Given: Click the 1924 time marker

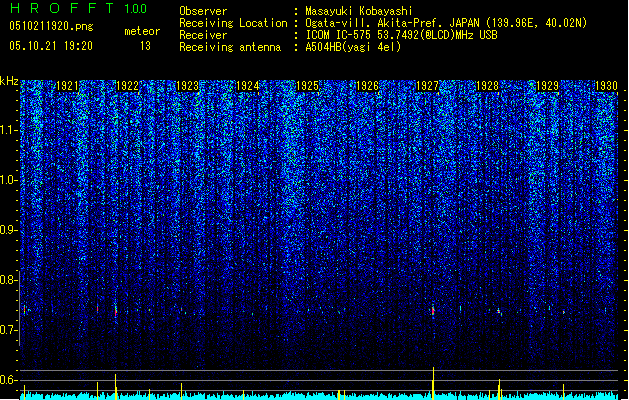Looking at the screenshot, I should (248, 86).
